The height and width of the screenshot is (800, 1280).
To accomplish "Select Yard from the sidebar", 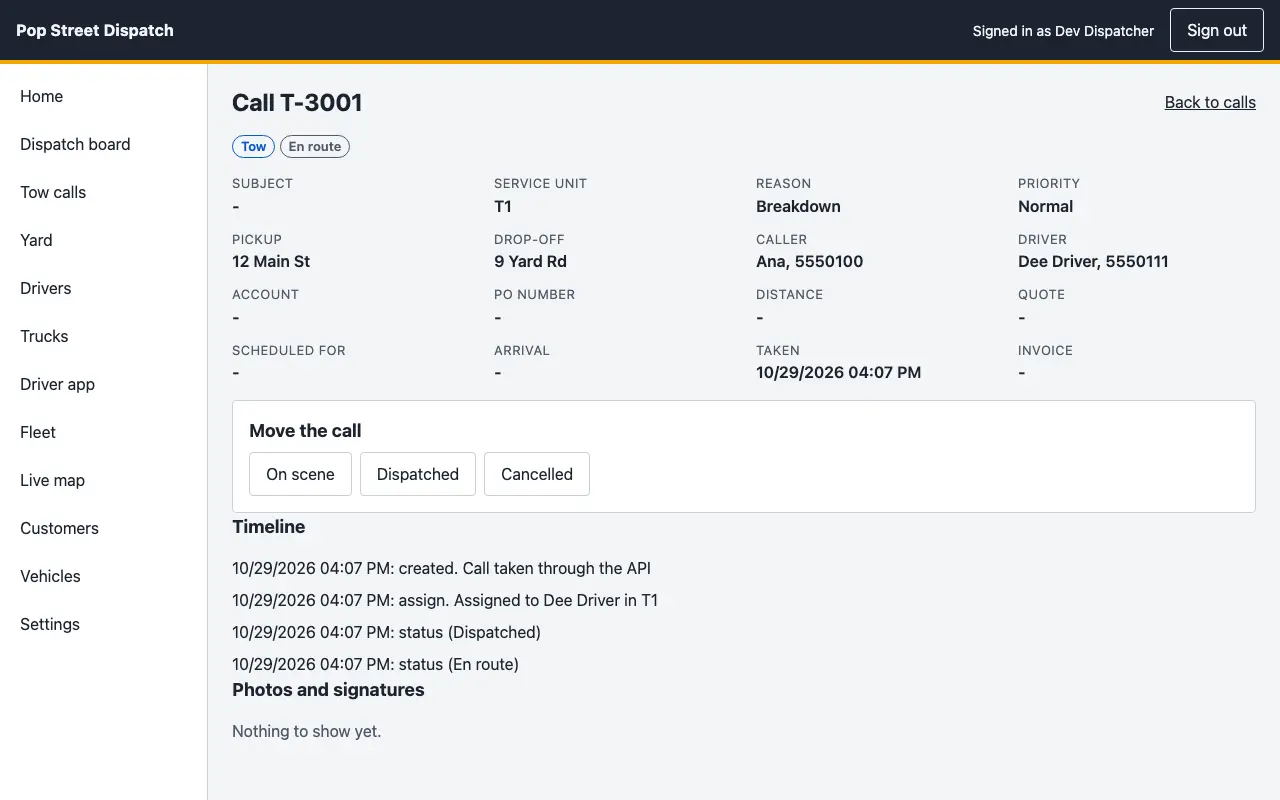I will (x=36, y=240).
